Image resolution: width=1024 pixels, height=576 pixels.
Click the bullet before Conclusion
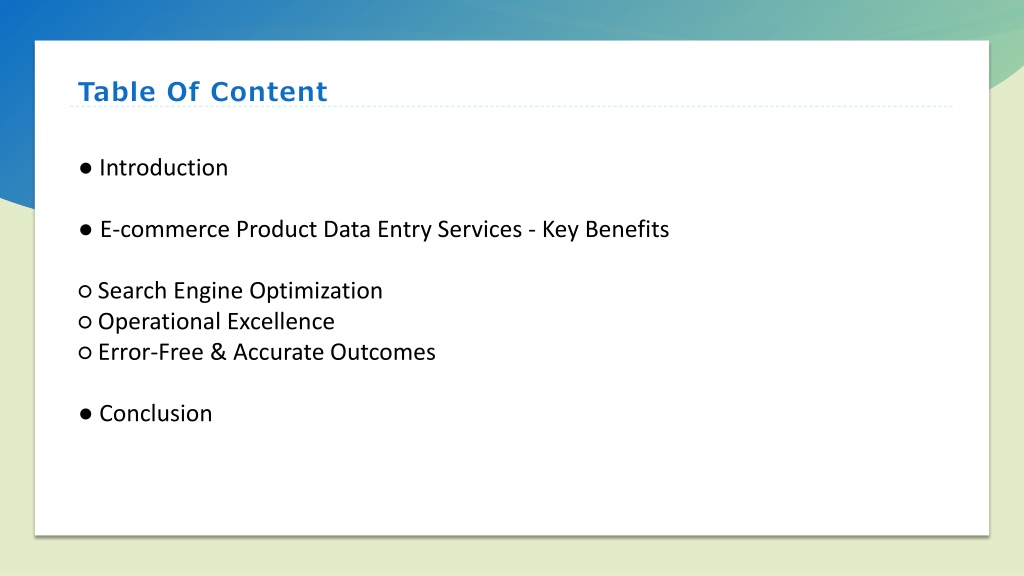click(86, 414)
